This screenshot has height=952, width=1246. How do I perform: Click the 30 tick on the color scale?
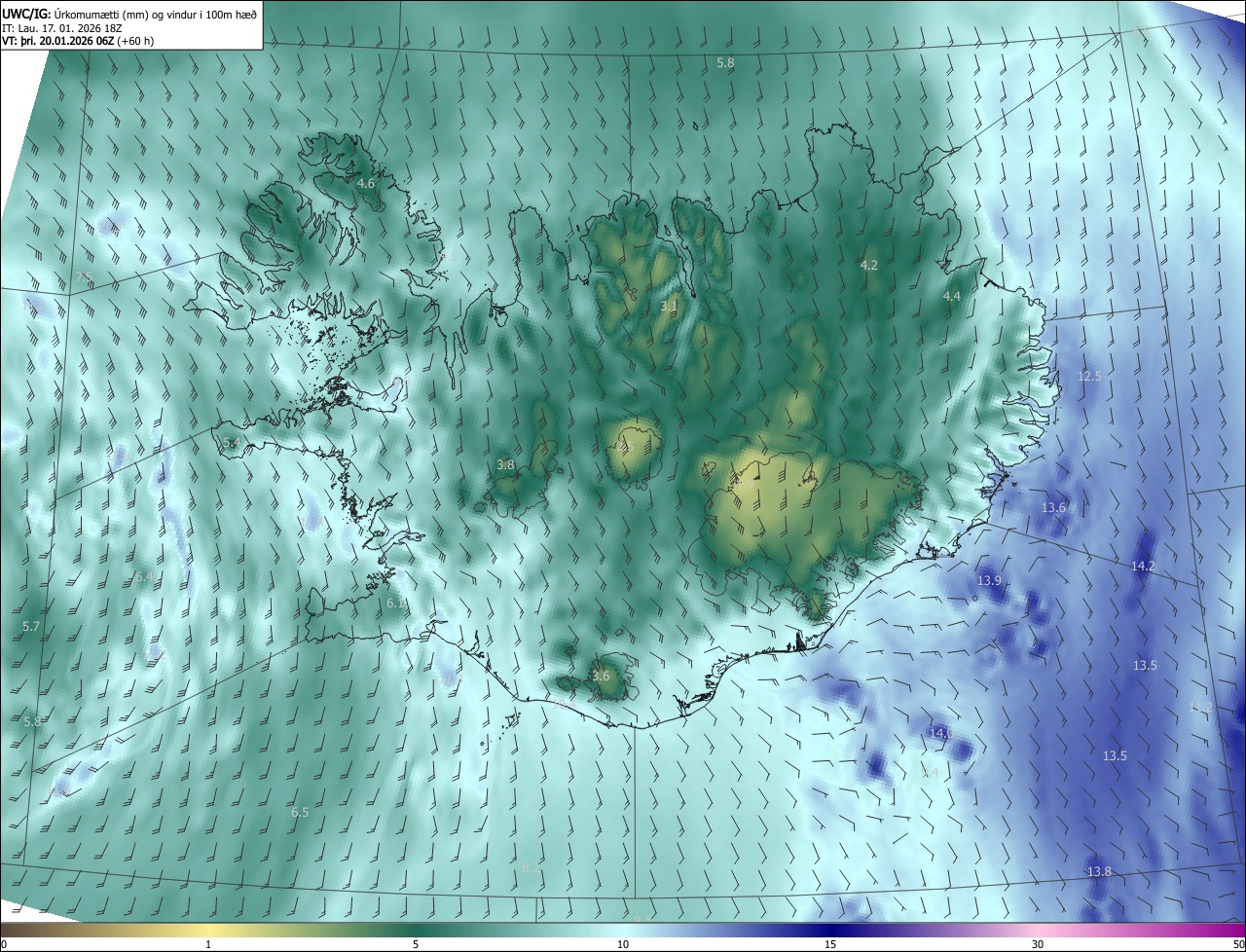tap(1038, 944)
